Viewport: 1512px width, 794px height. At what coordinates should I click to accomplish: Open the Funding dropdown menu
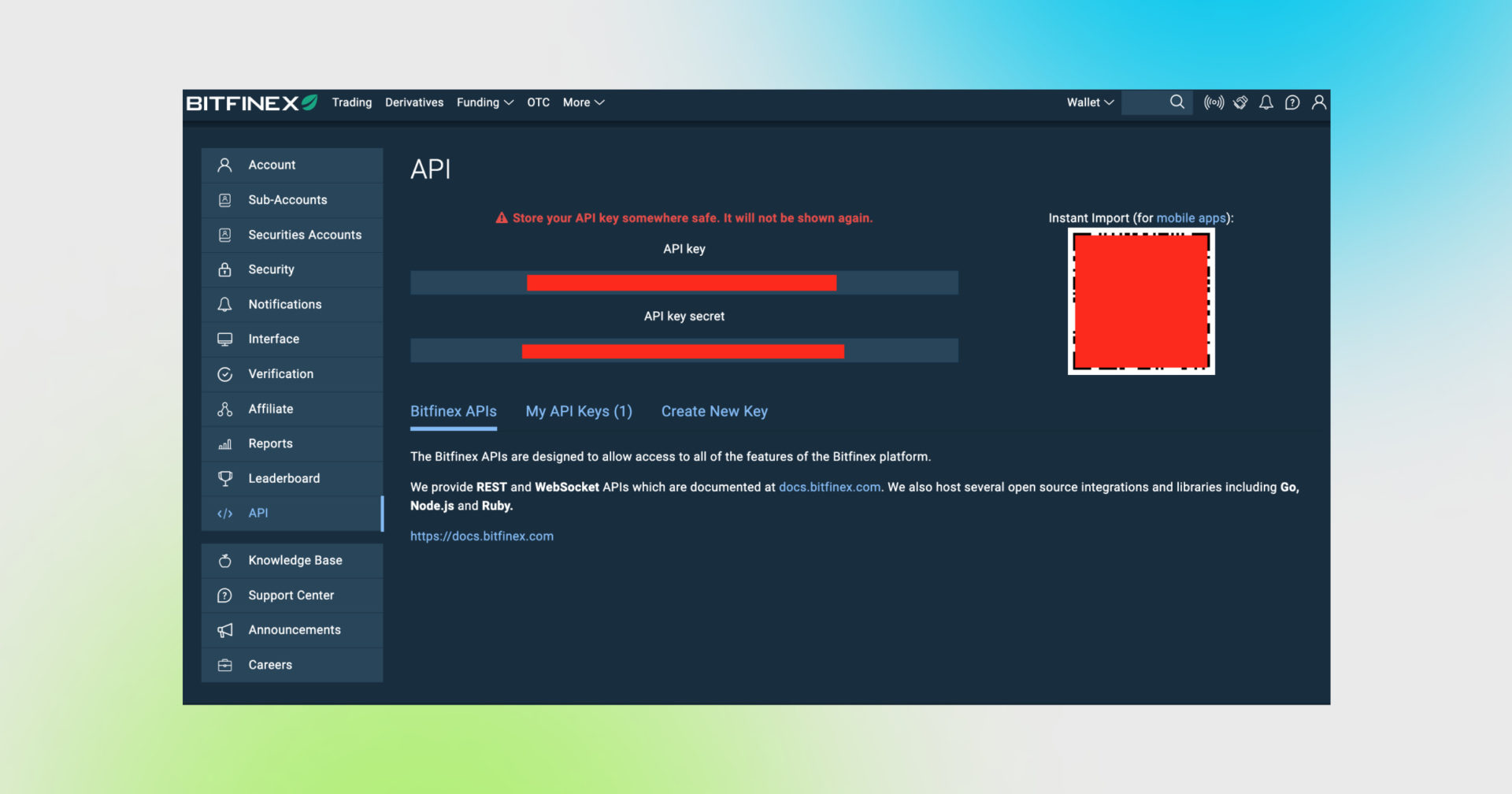coord(484,102)
